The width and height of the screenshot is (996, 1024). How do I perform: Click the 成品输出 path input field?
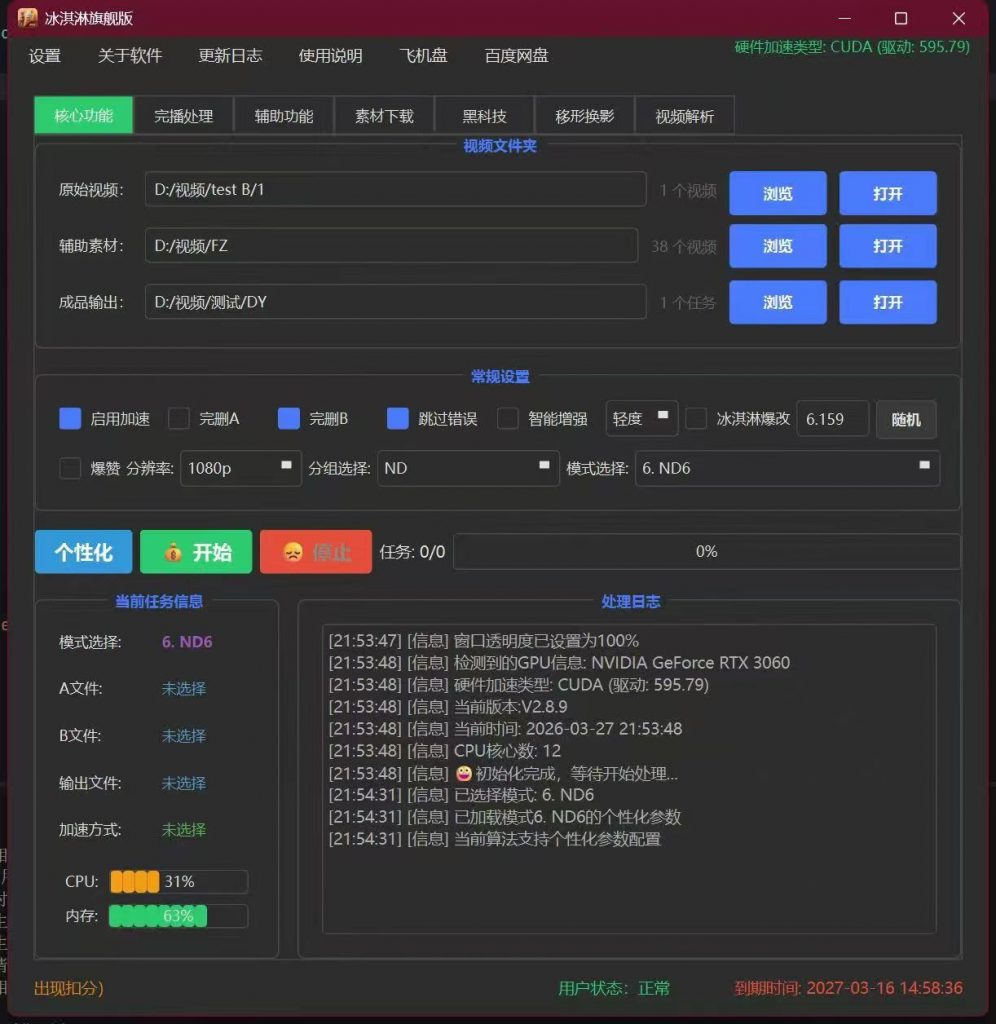pos(395,302)
